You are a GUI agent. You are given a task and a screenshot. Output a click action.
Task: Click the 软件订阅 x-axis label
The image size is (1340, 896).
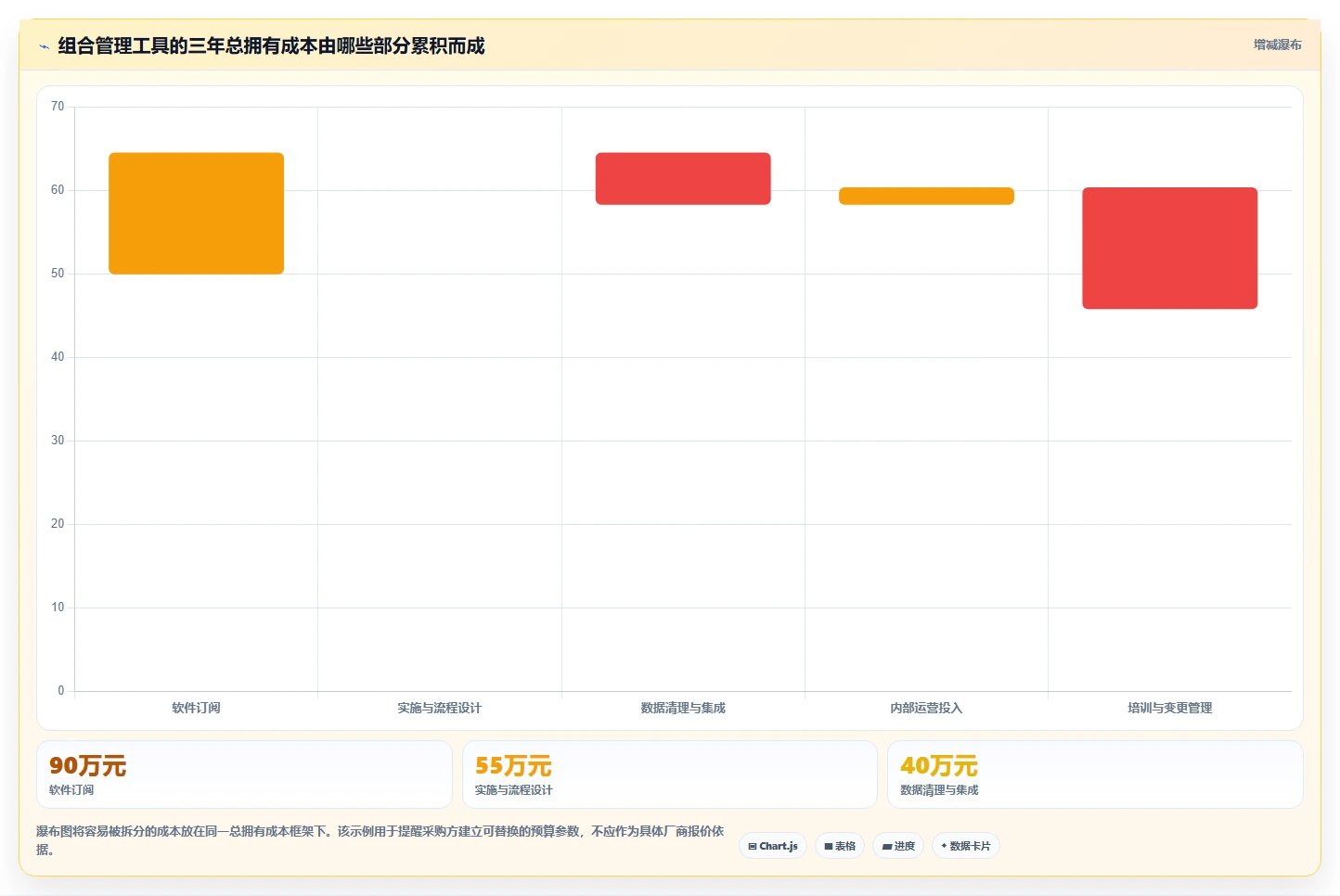point(196,708)
